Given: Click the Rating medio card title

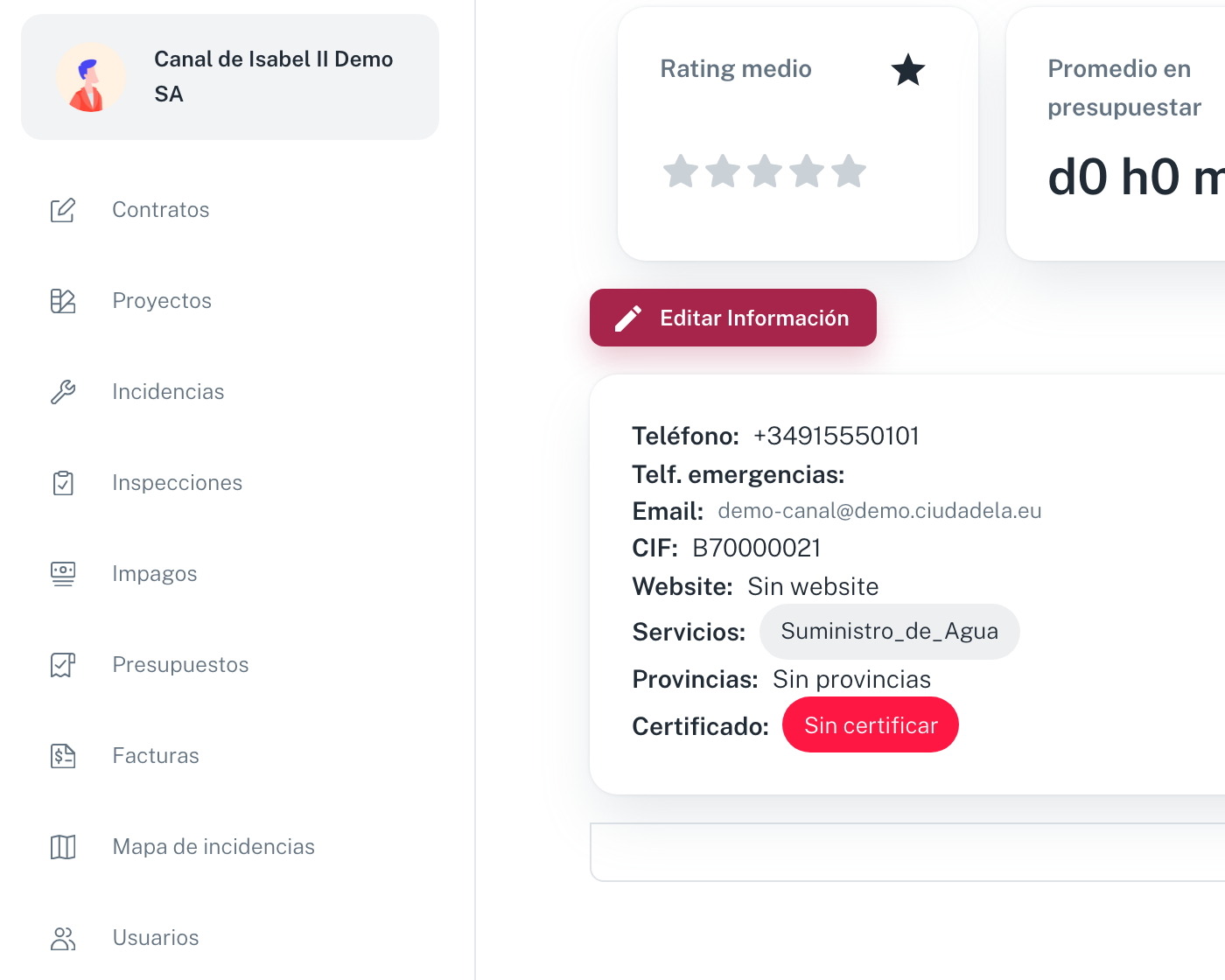Looking at the screenshot, I should [736, 68].
